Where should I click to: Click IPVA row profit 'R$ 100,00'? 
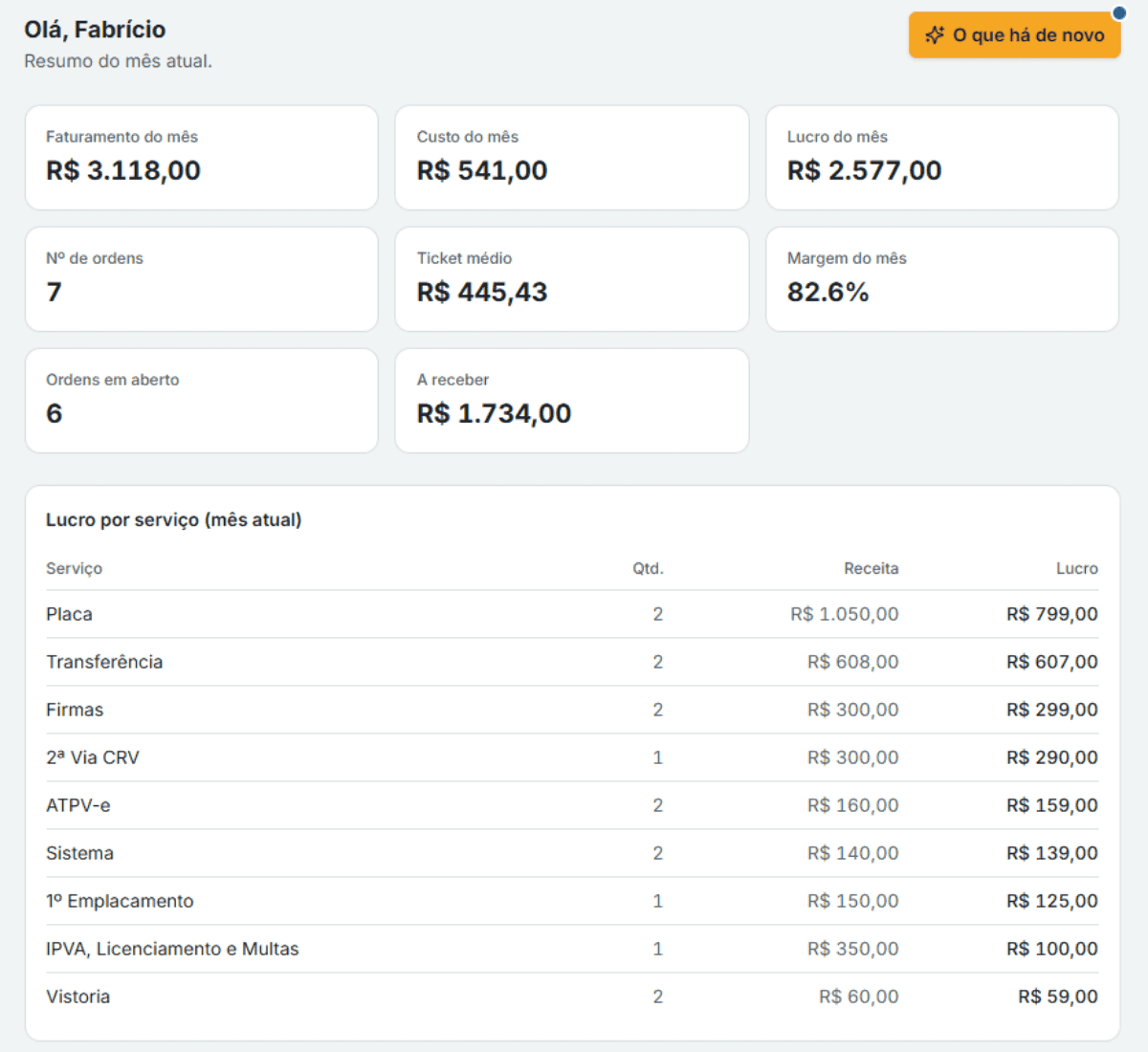[x=1052, y=949]
